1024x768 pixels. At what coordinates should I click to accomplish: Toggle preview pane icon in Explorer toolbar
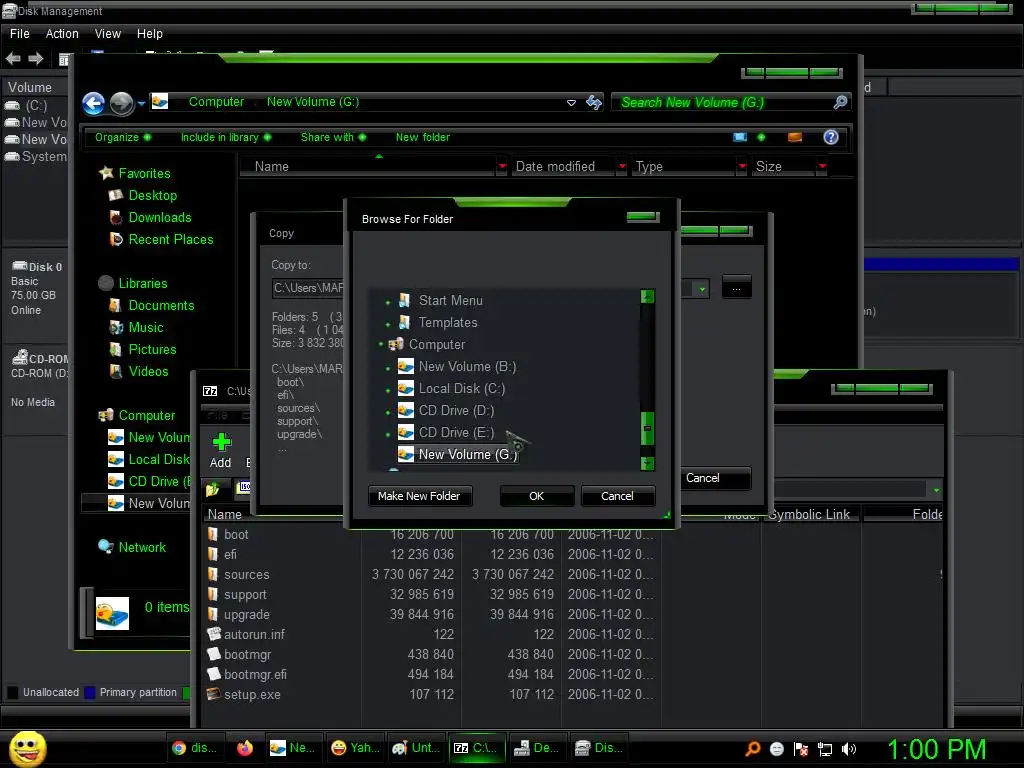(x=795, y=137)
